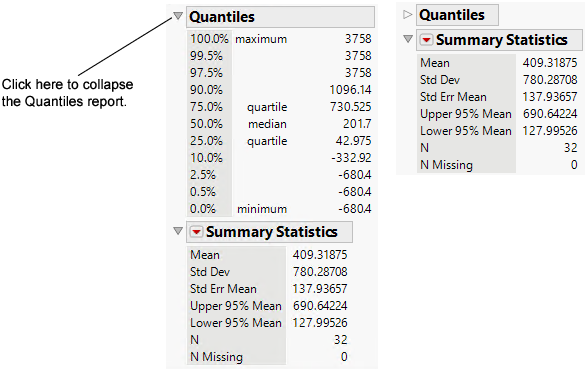
Task: Open red triangle menu of right Summary Statistics
Action: 426,40
